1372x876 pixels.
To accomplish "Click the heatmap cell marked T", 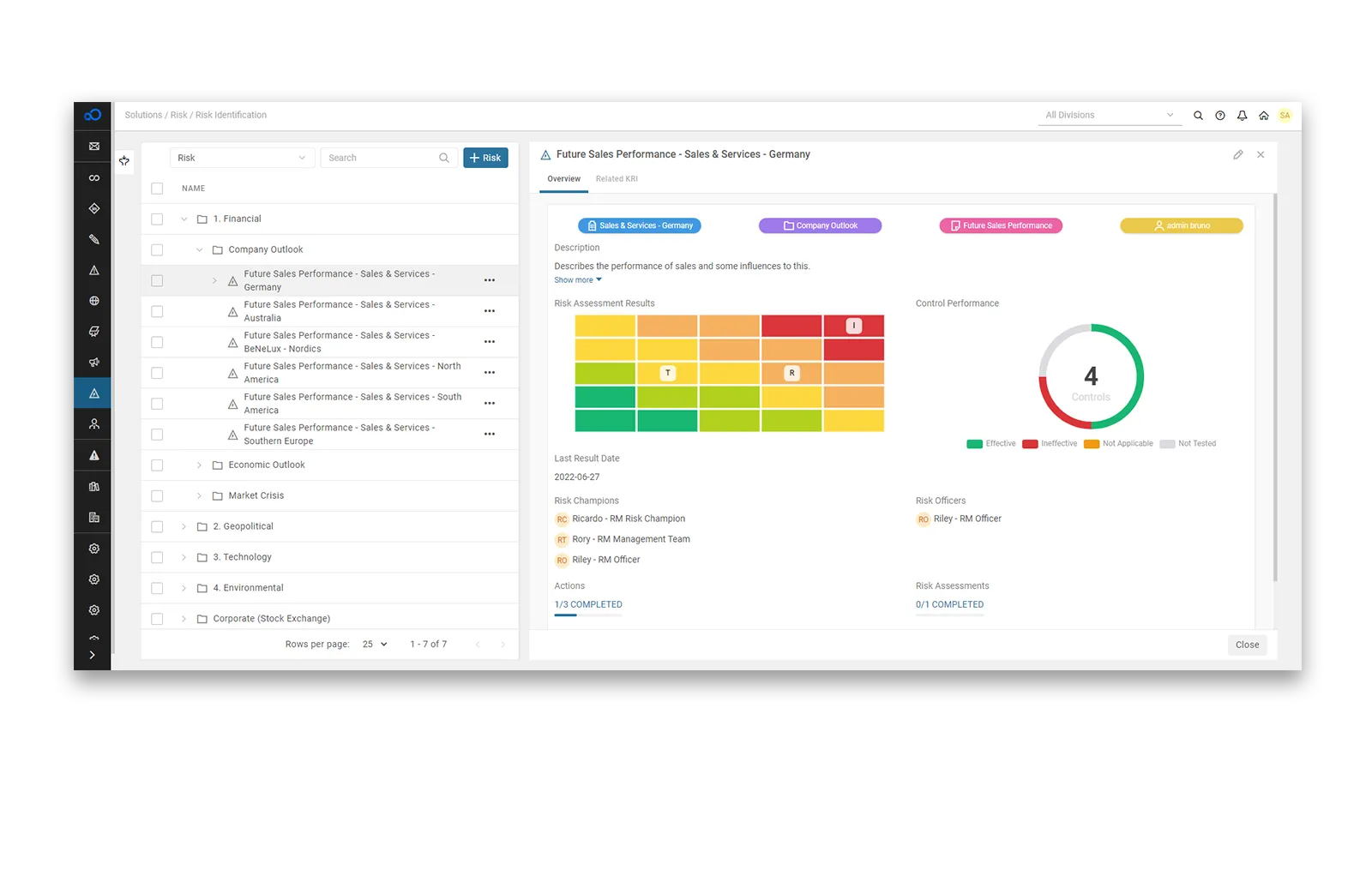I will point(667,373).
